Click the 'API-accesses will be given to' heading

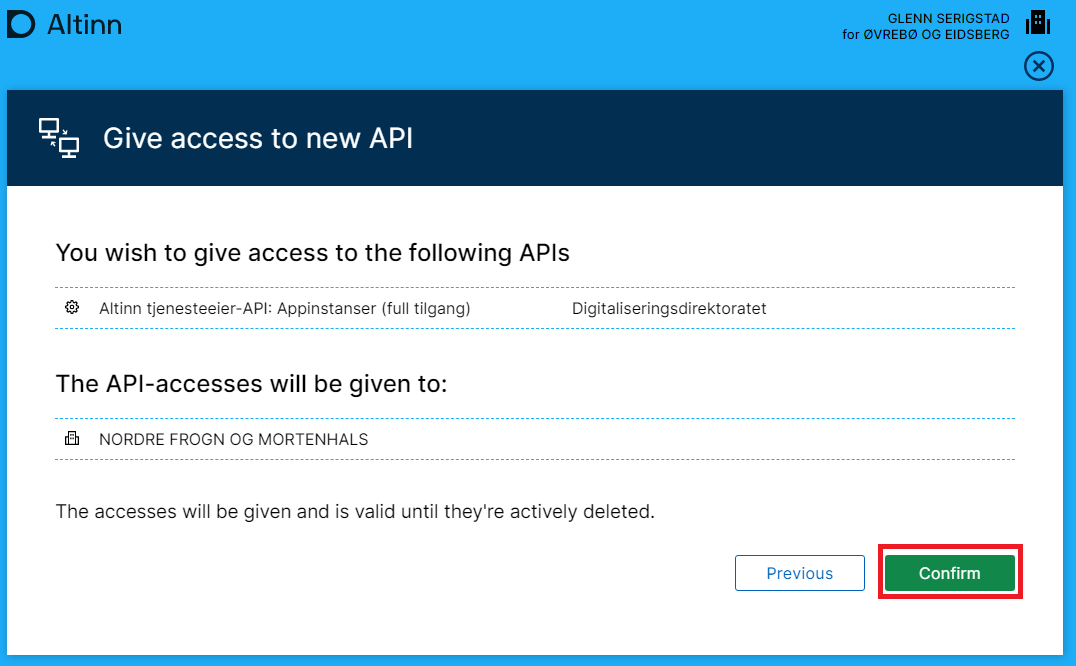pos(251,384)
